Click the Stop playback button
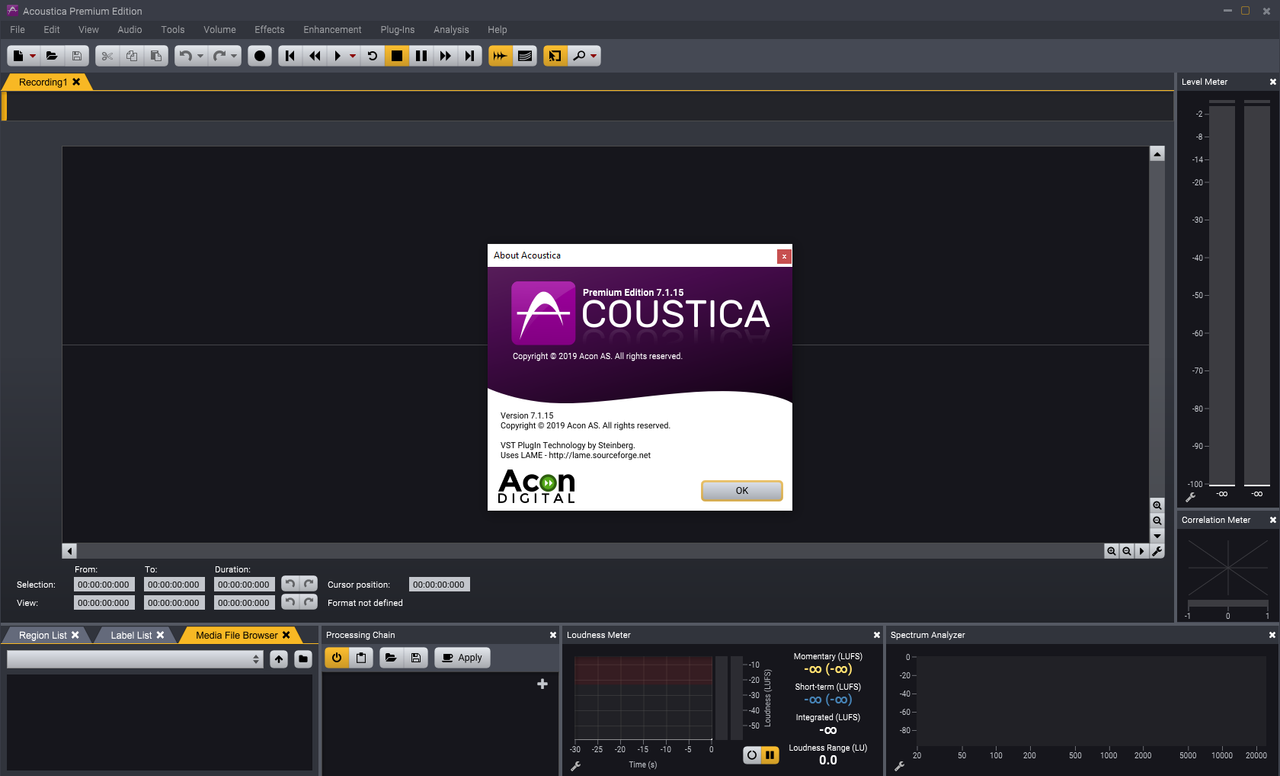Image resolution: width=1280 pixels, height=776 pixels. (x=397, y=56)
